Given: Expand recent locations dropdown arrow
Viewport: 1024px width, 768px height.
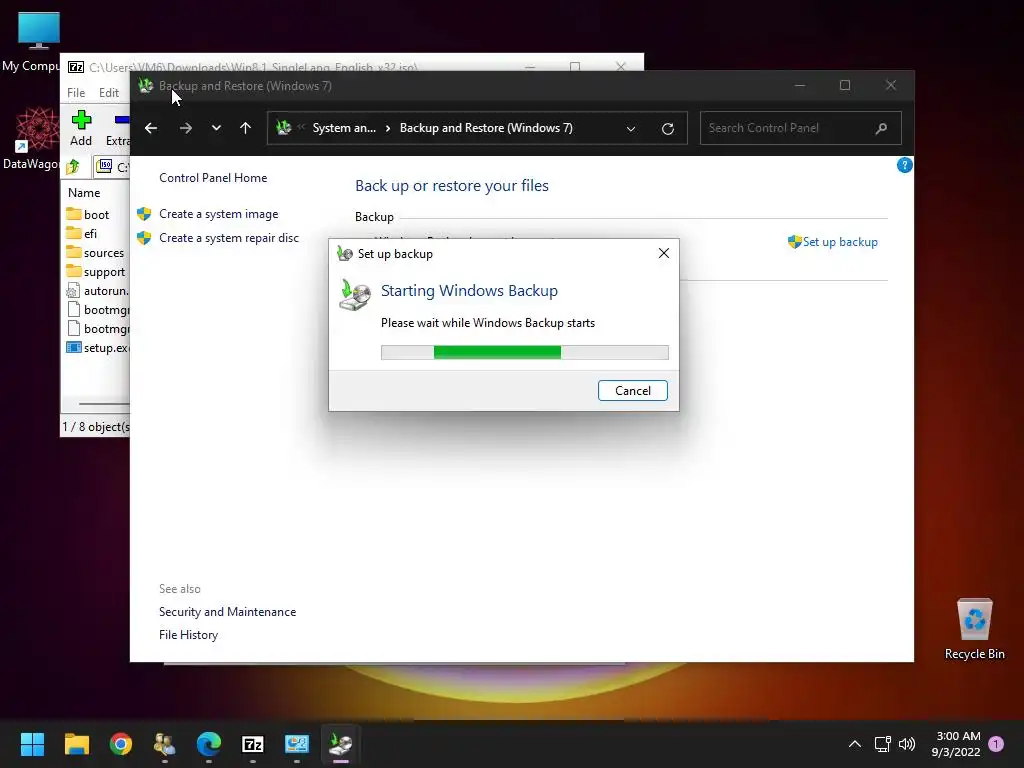Looking at the screenshot, I should tap(216, 128).
